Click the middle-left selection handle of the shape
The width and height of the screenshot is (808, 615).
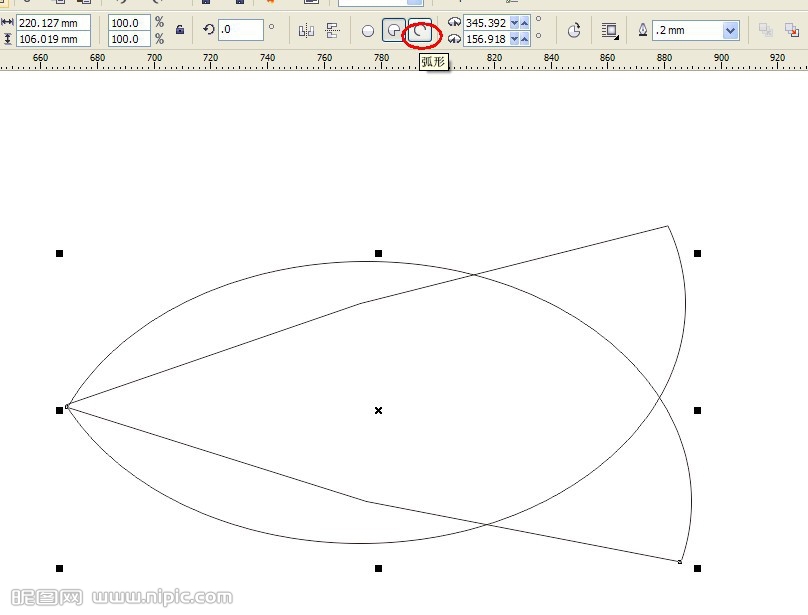(59, 410)
